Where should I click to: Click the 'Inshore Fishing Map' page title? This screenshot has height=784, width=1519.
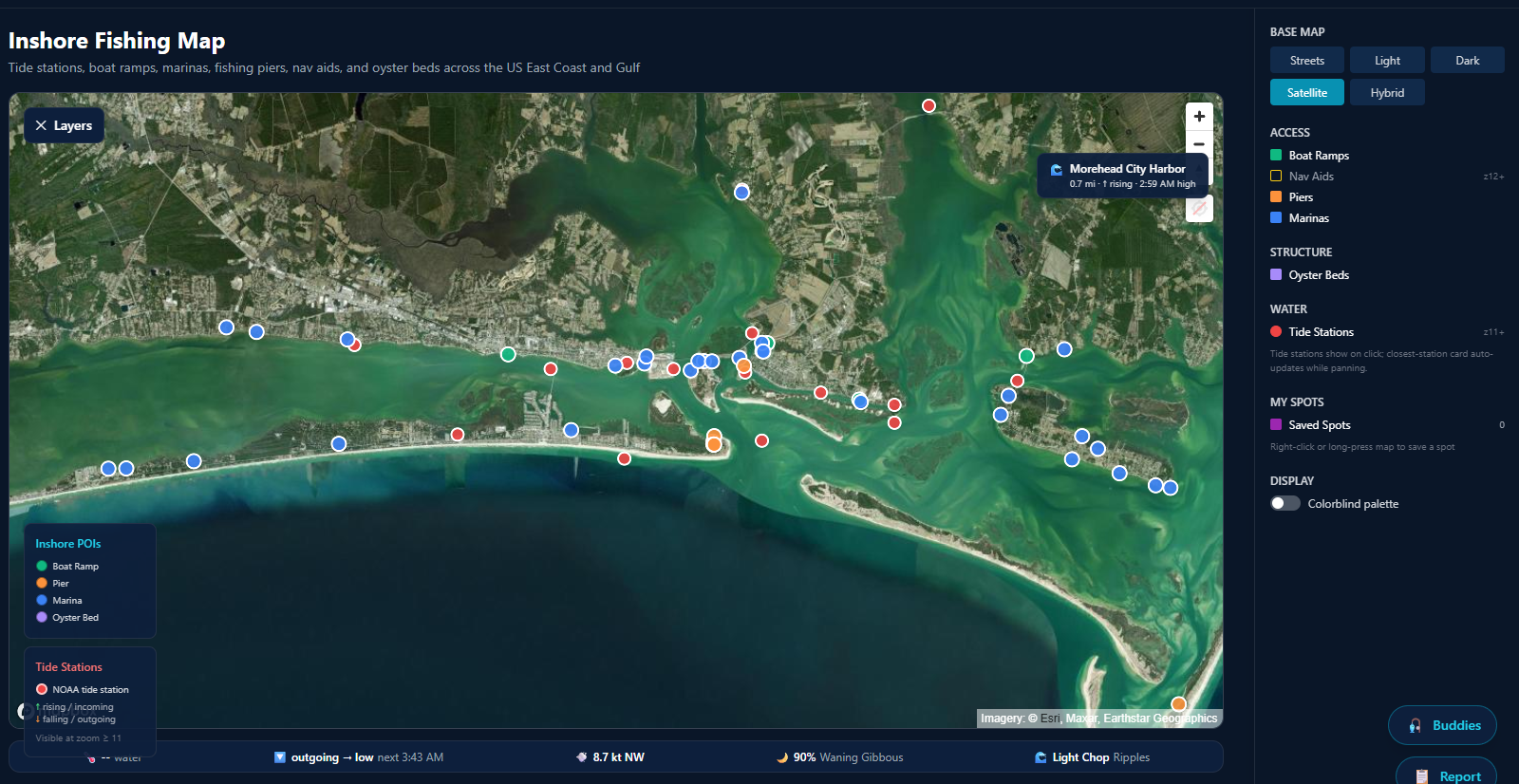coord(117,41)
